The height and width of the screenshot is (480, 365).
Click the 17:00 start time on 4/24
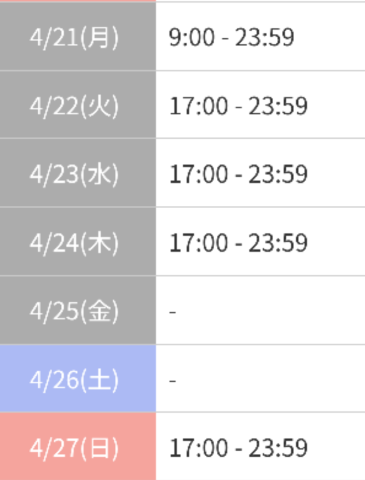[x=199, y=243]
